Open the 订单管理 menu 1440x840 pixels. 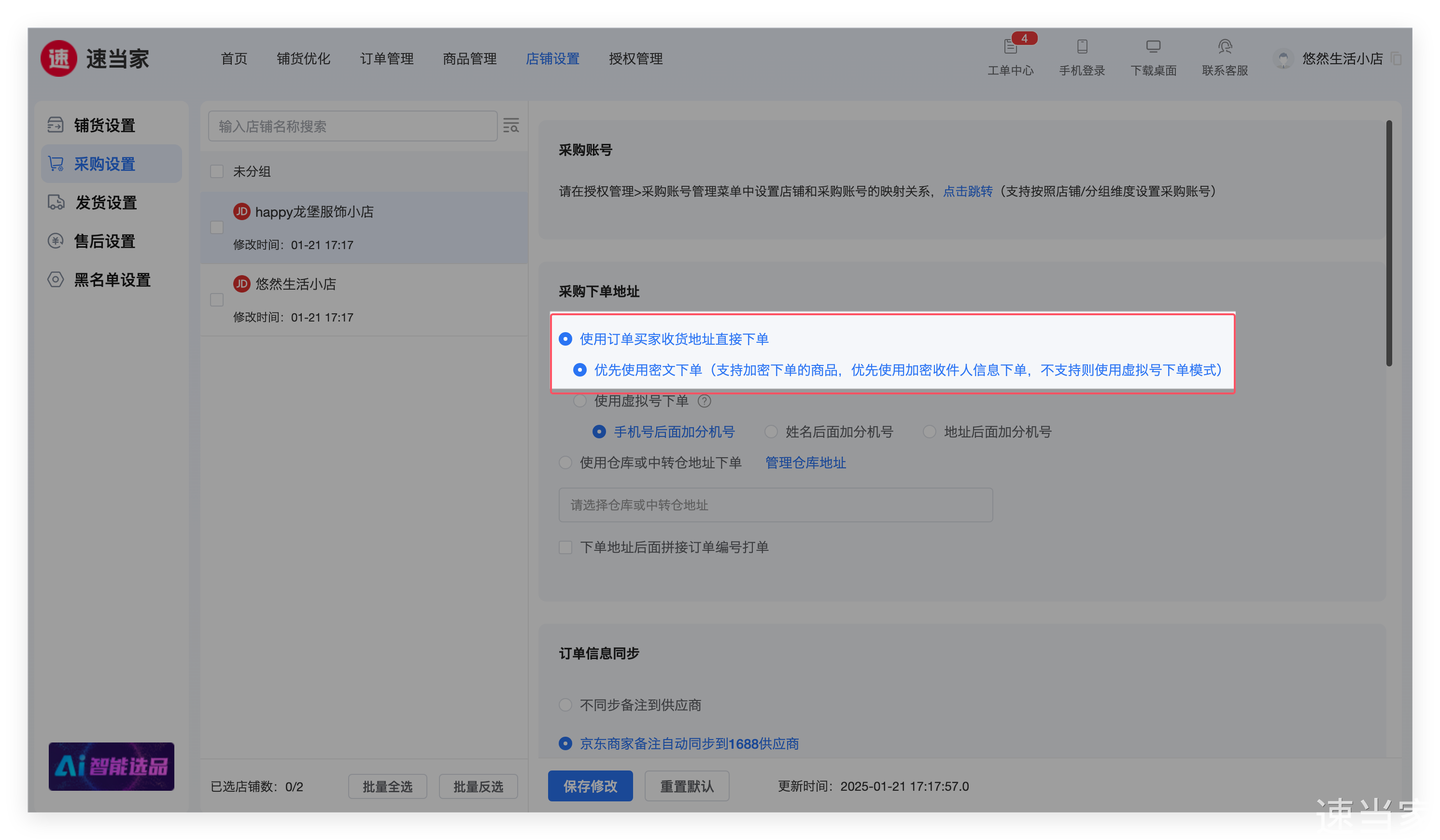[386, 59]
